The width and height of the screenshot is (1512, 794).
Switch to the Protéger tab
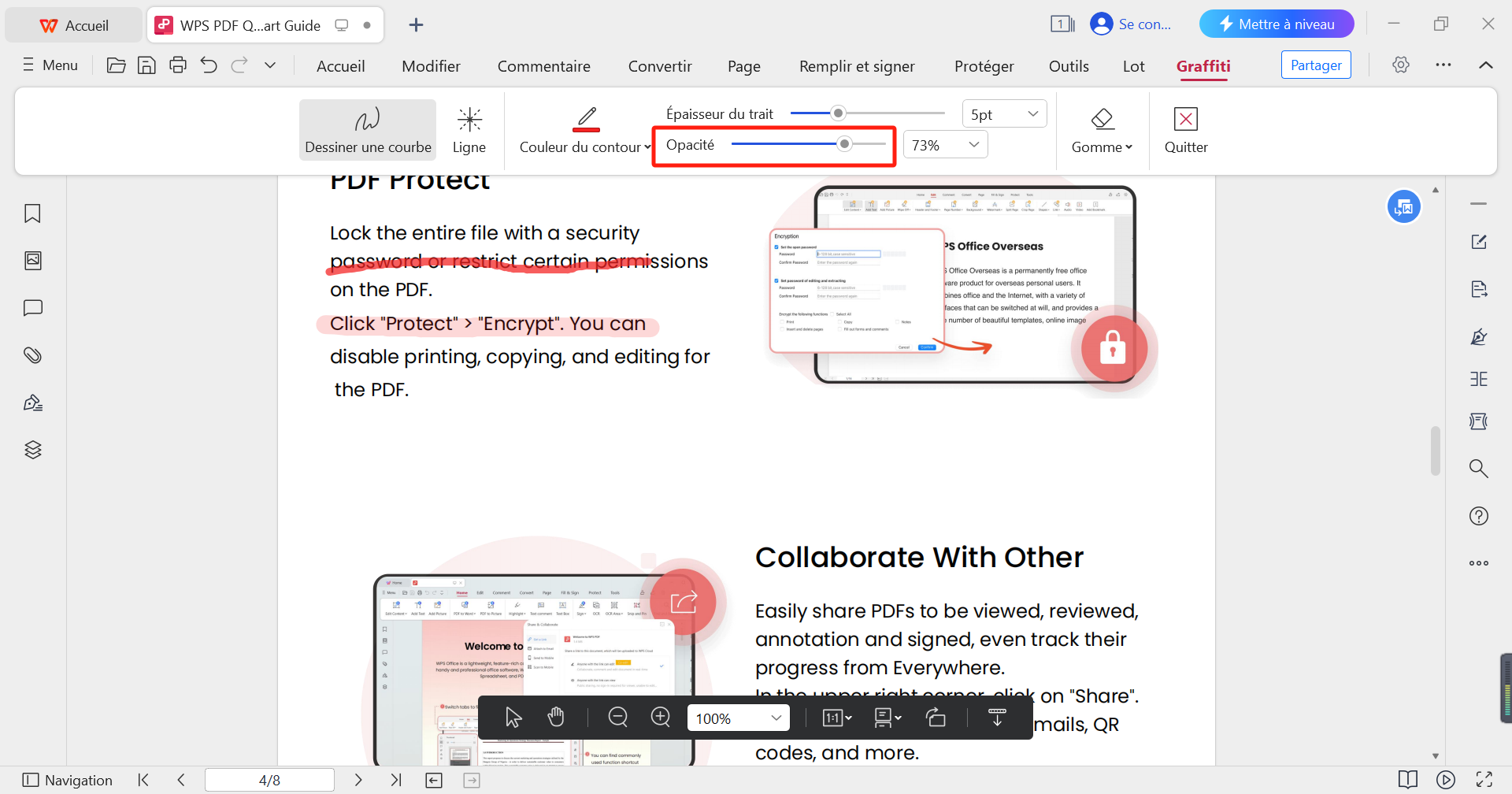click(x=984, y=66)
